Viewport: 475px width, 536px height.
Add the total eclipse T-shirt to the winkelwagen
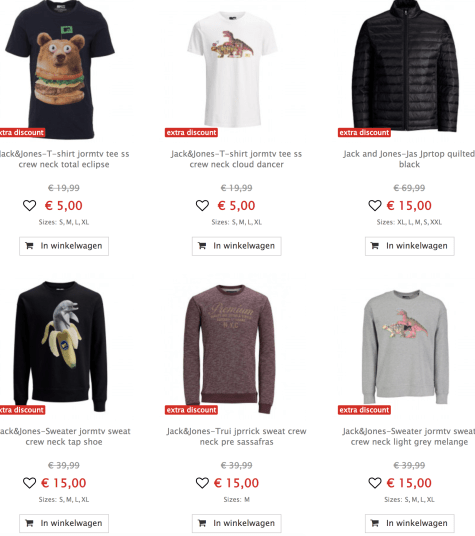pos(64,246)
